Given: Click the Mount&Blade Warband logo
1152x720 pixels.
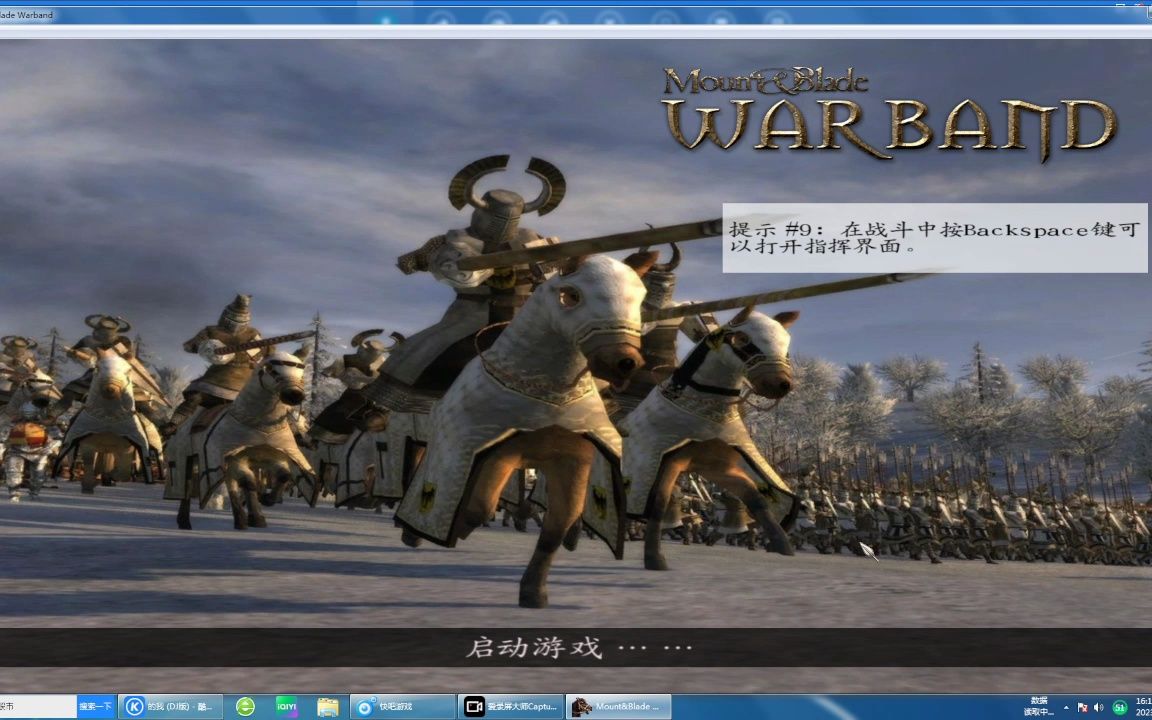Looking at the screenshot, I should click(889, 113).
